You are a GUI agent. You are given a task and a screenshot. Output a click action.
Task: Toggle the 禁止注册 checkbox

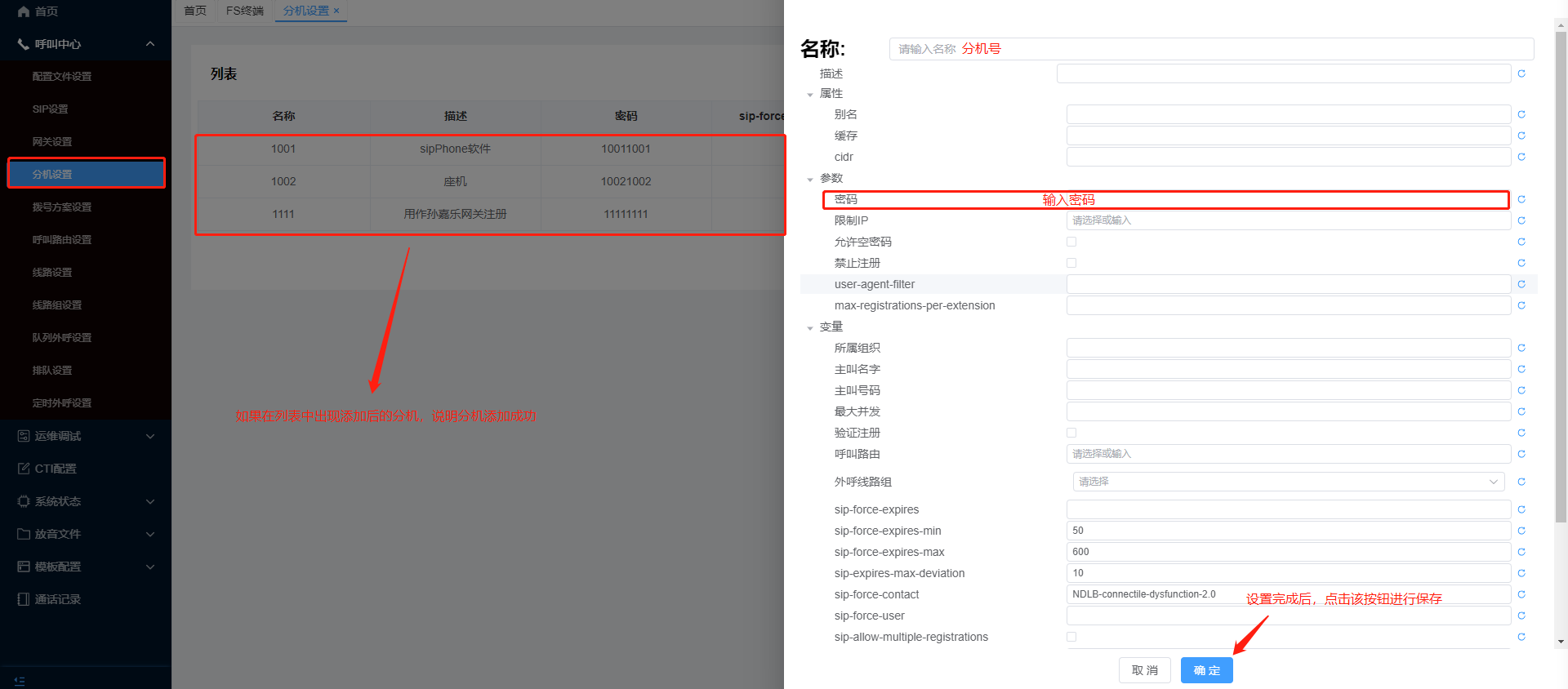1071,263
